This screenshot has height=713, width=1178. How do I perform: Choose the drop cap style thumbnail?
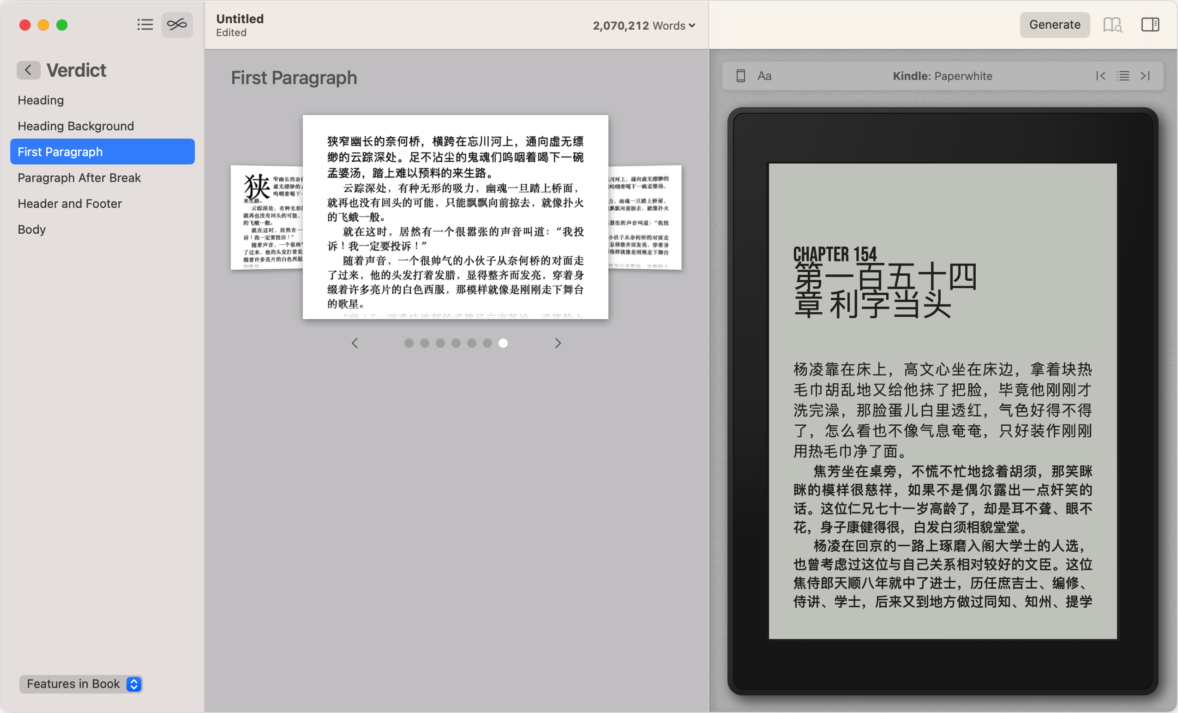click(x=267, y=217)
